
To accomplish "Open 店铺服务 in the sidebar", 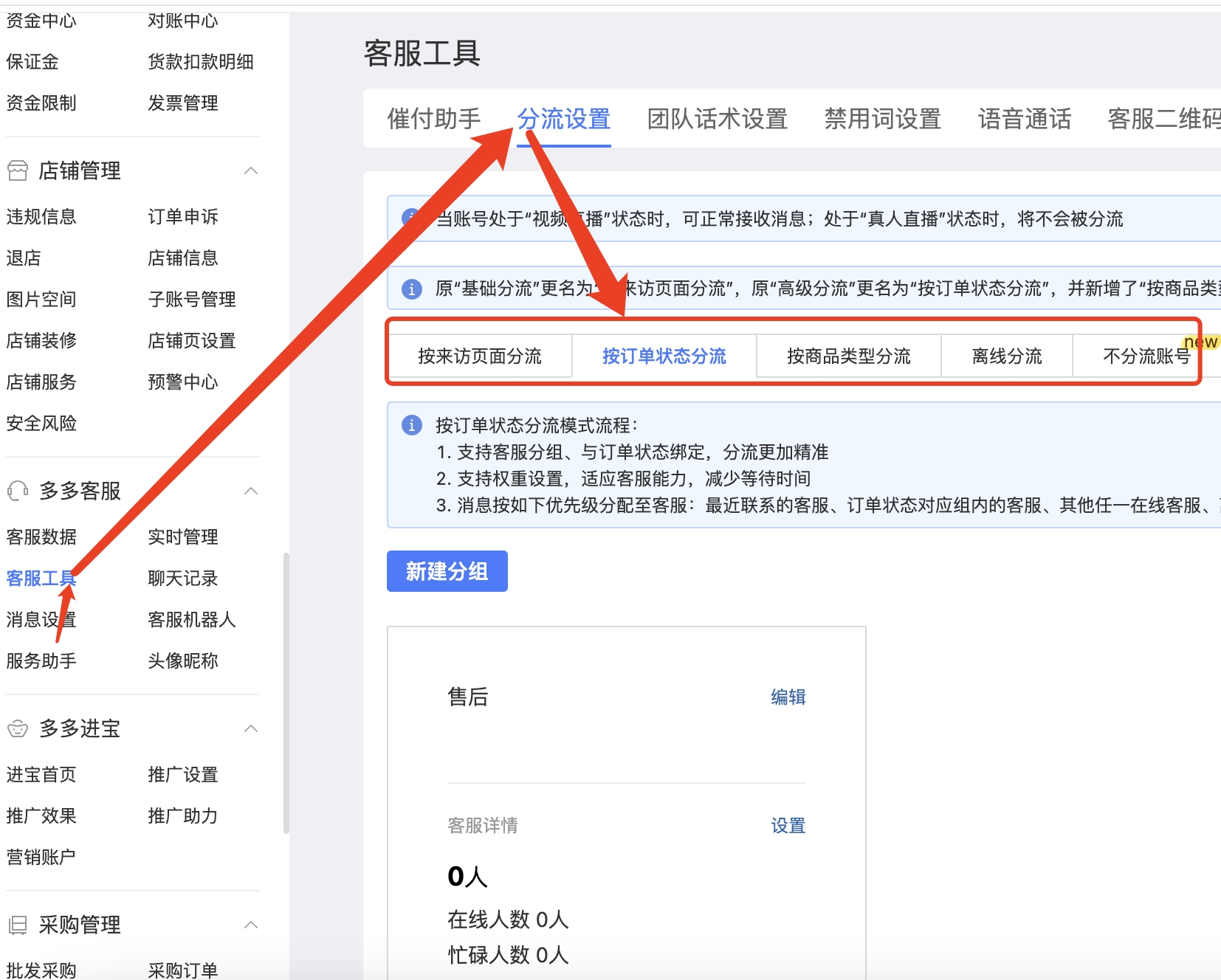I will click(41, 382).
